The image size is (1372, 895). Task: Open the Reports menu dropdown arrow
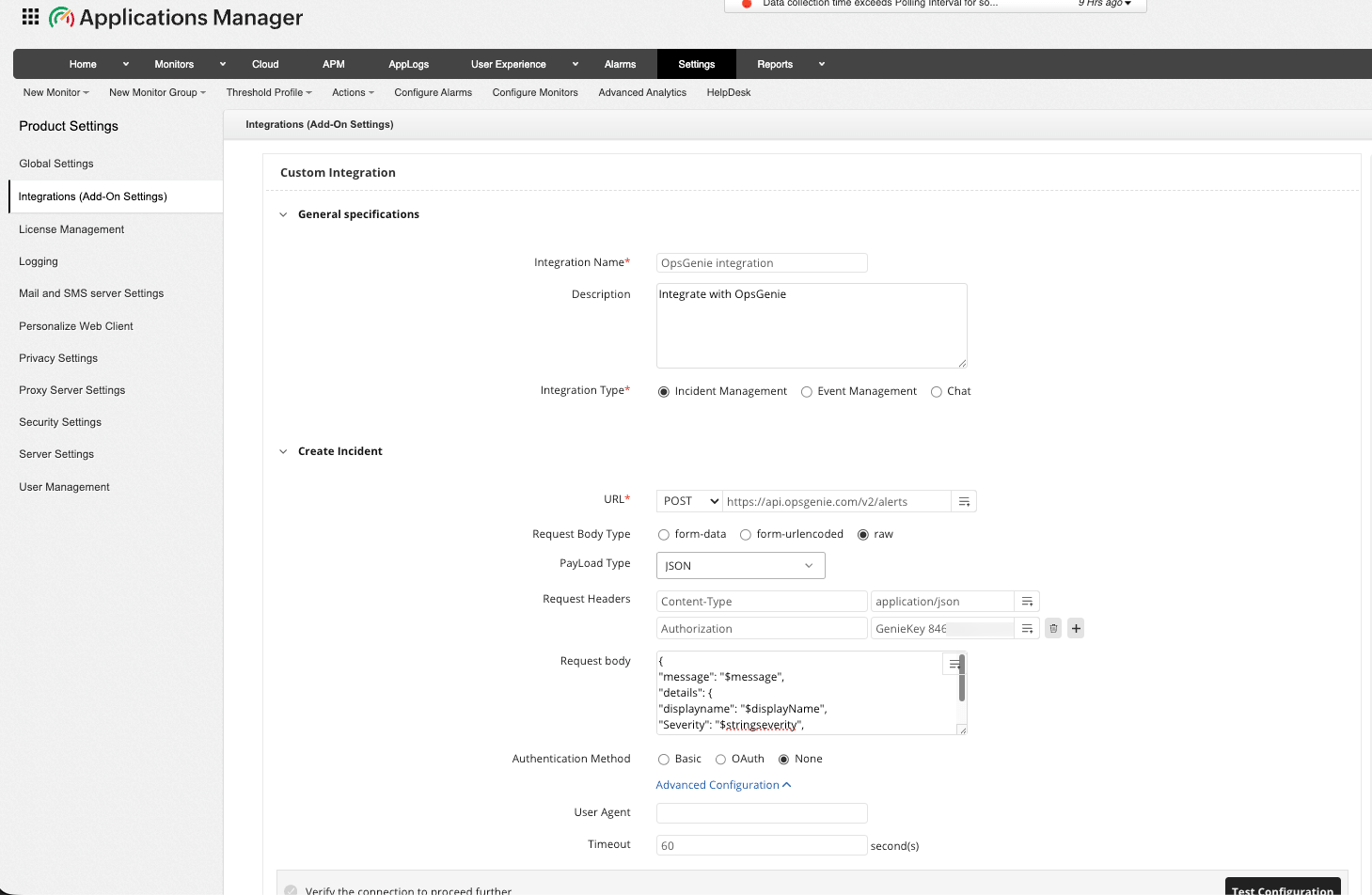click(822, 64)
